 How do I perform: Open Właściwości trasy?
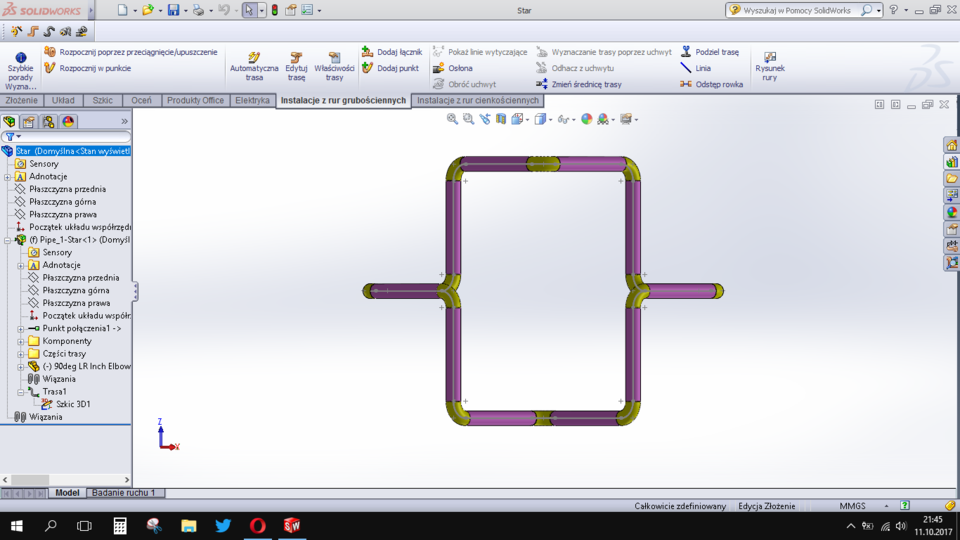click(334, 67)
